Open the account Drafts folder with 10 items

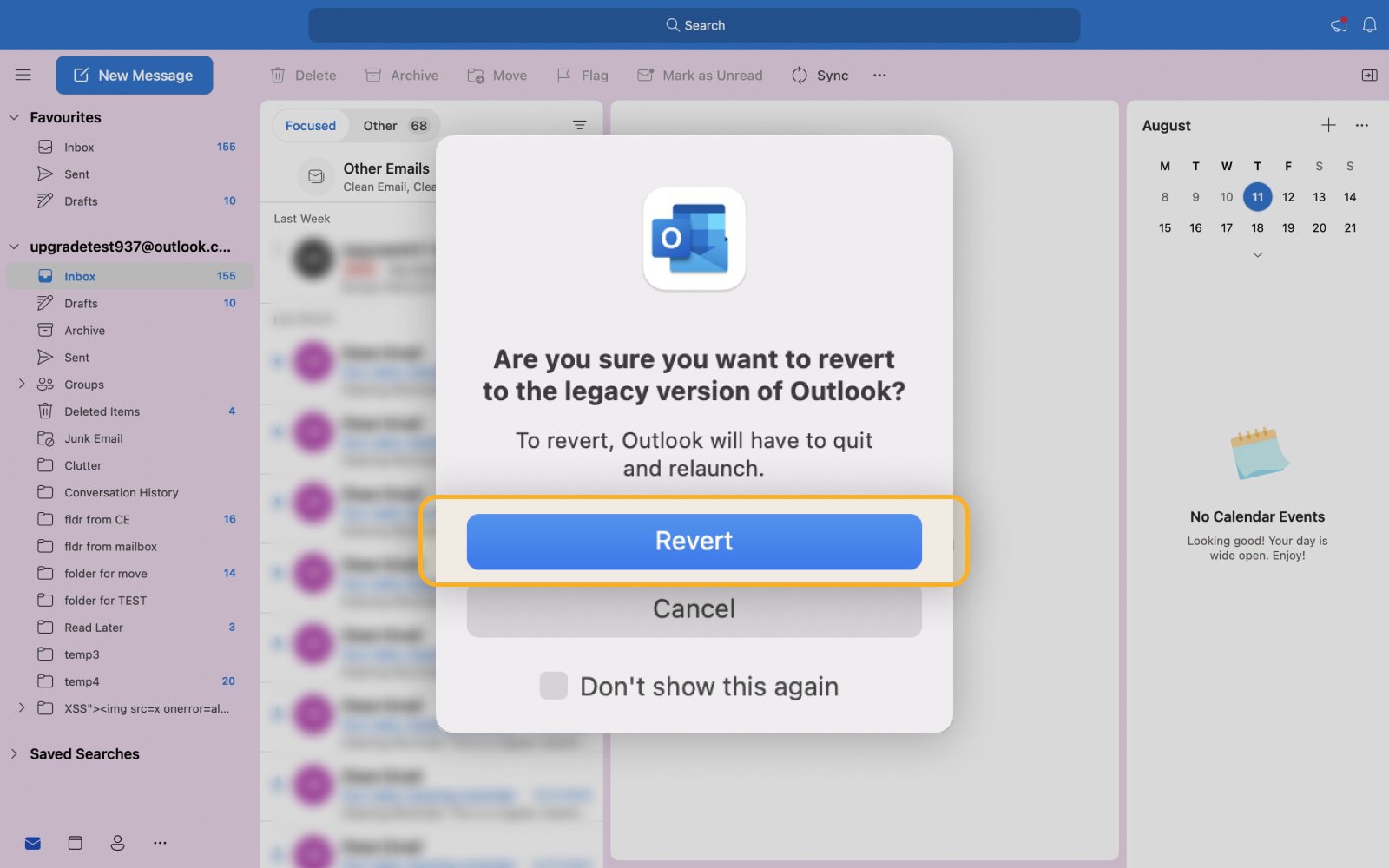(x=130, y=304)
